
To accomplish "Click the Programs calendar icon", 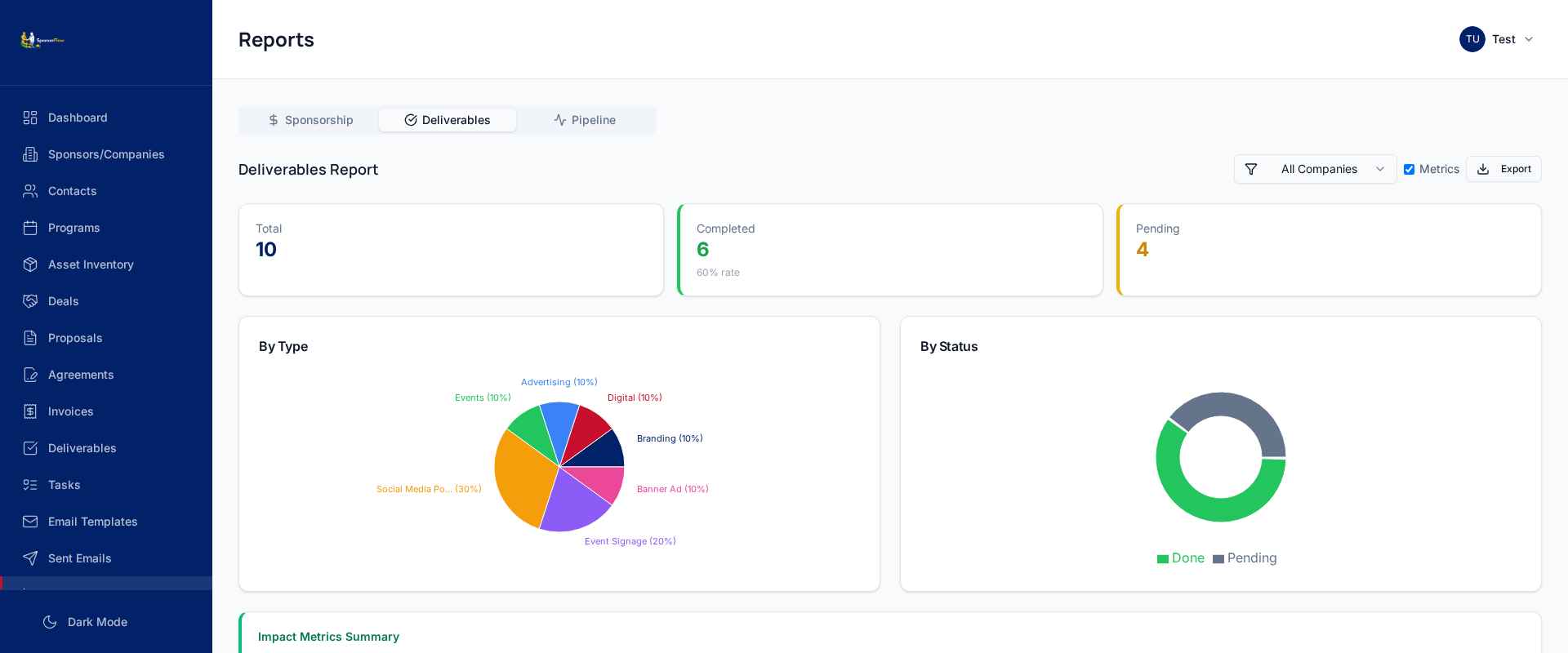I will (30, 228).
